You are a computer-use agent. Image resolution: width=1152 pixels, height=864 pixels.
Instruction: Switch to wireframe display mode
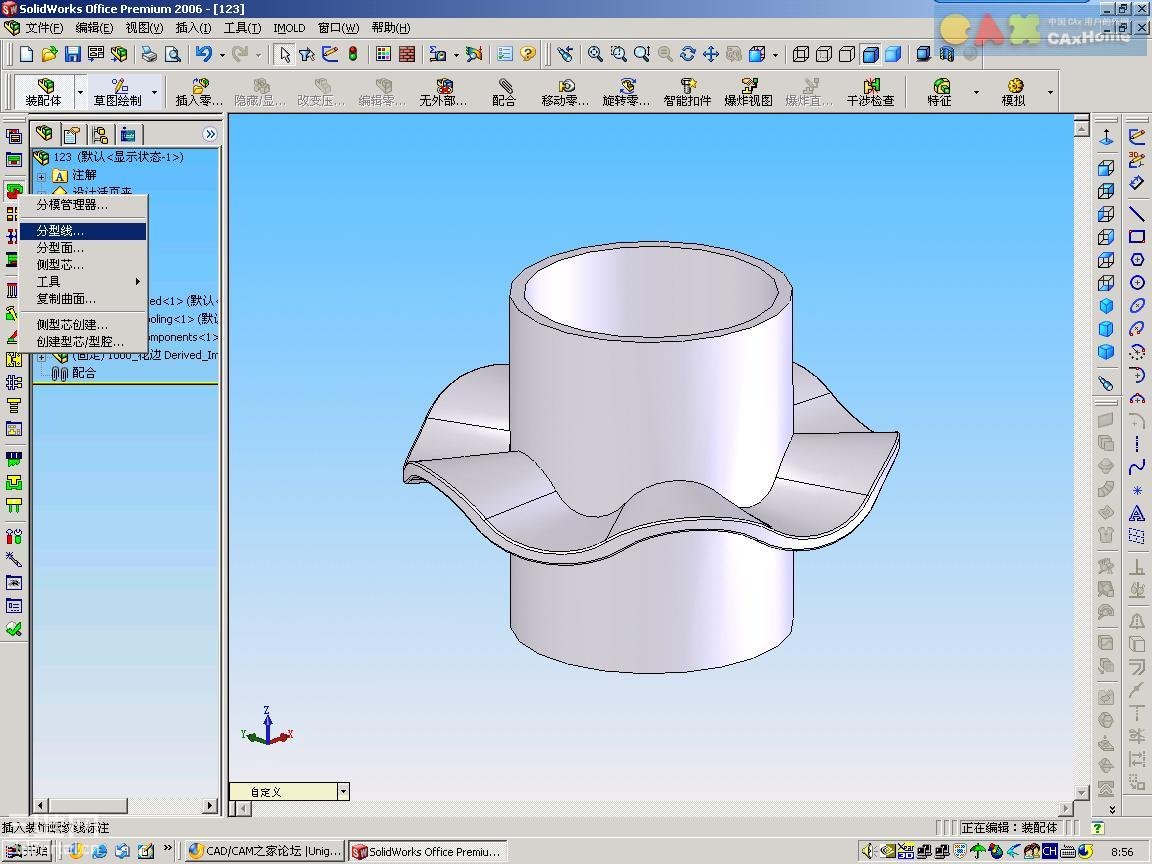(801, 54)
